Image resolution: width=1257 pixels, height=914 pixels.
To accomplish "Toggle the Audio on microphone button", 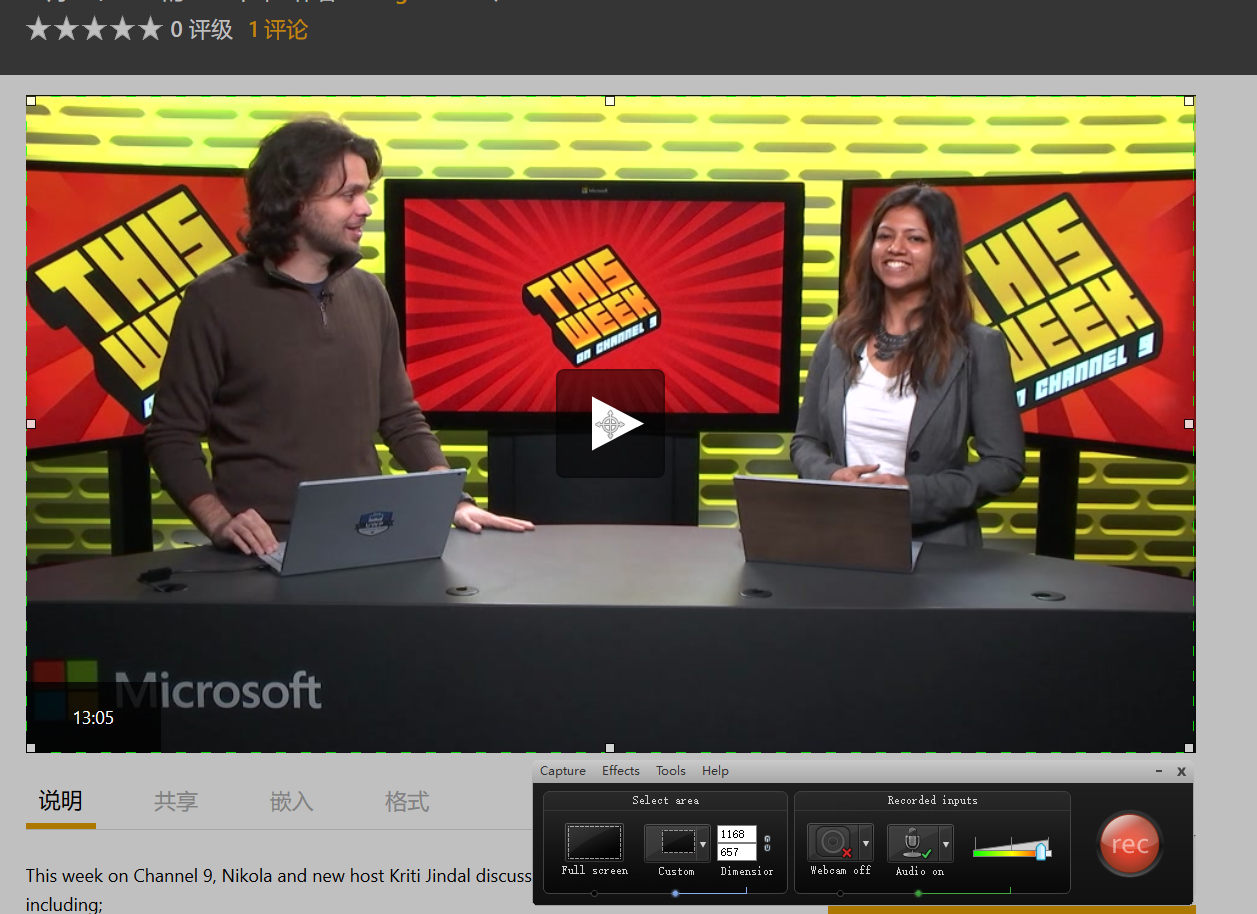I will pyautogui.click(x=913, y=843).
